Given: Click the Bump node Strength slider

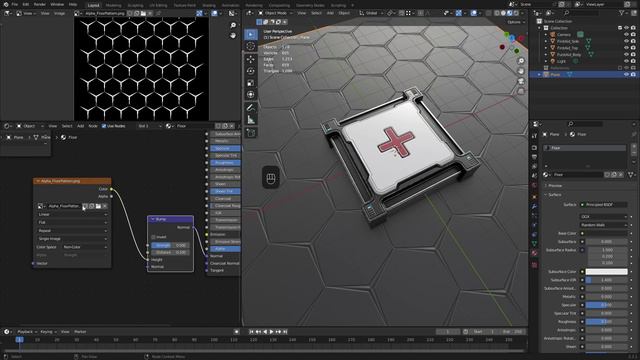Looking at the screenshot, I should tap(170, 245).
